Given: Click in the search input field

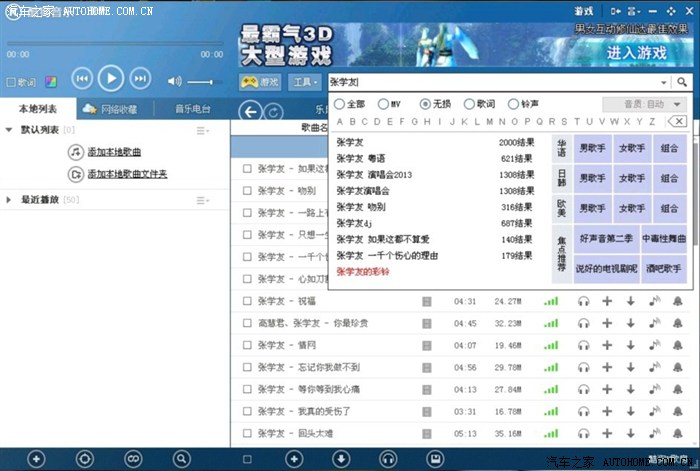Looking at the screenshot, I should coord(493,82).
